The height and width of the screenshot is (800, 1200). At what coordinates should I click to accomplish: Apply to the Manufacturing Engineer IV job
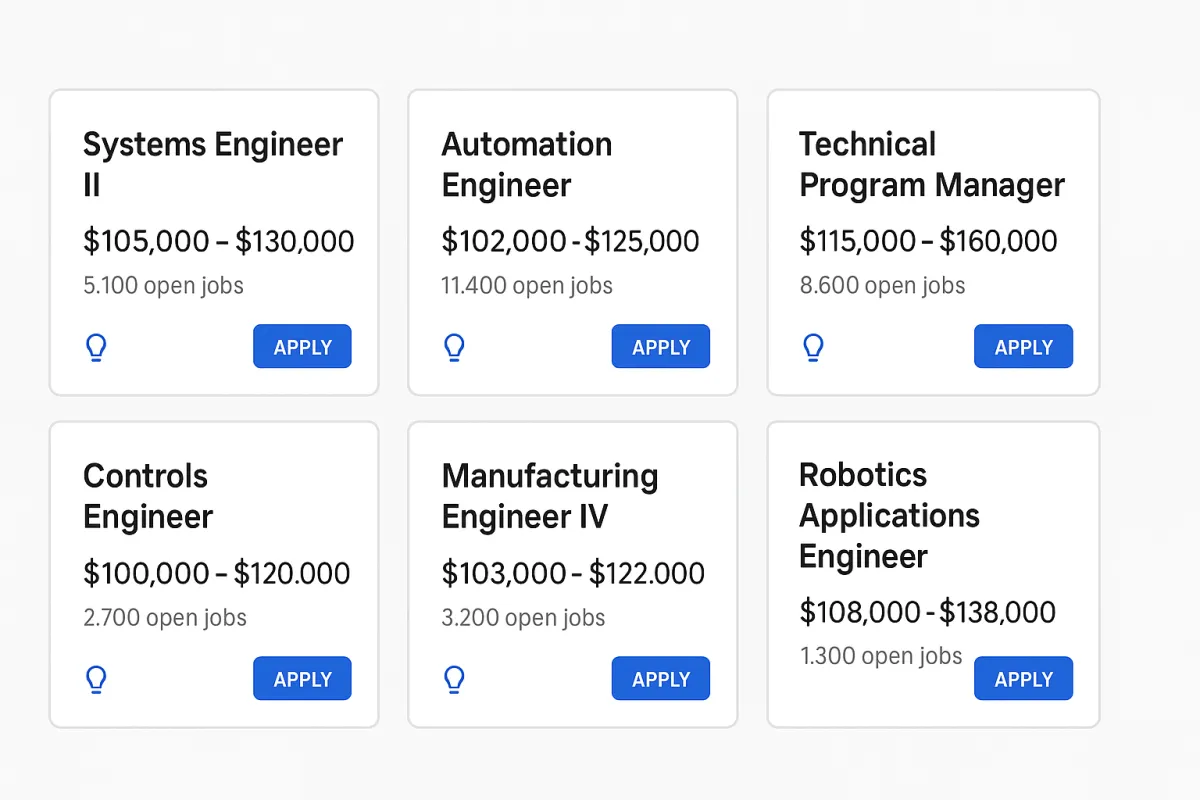(x=661, y=678)
